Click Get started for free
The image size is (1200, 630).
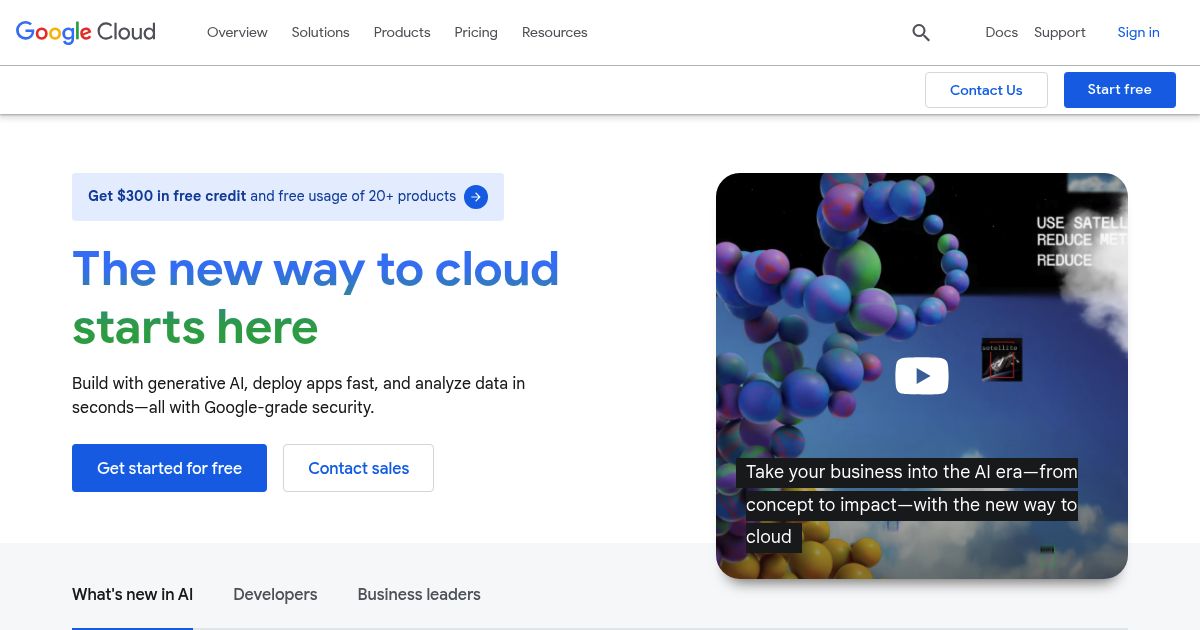coord(169,468)
